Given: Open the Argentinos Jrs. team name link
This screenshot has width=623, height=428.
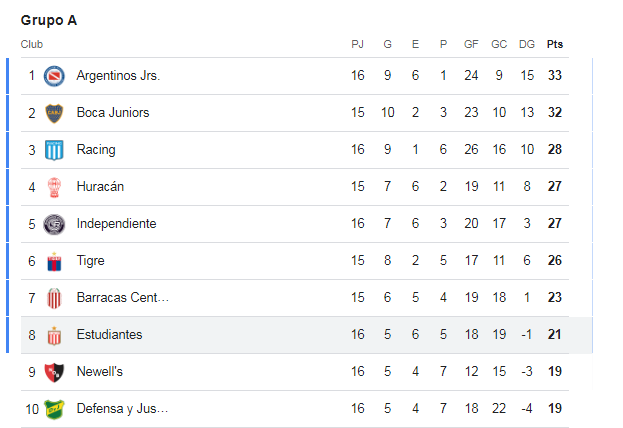Looking at the screenshot, I should [118, 75].
